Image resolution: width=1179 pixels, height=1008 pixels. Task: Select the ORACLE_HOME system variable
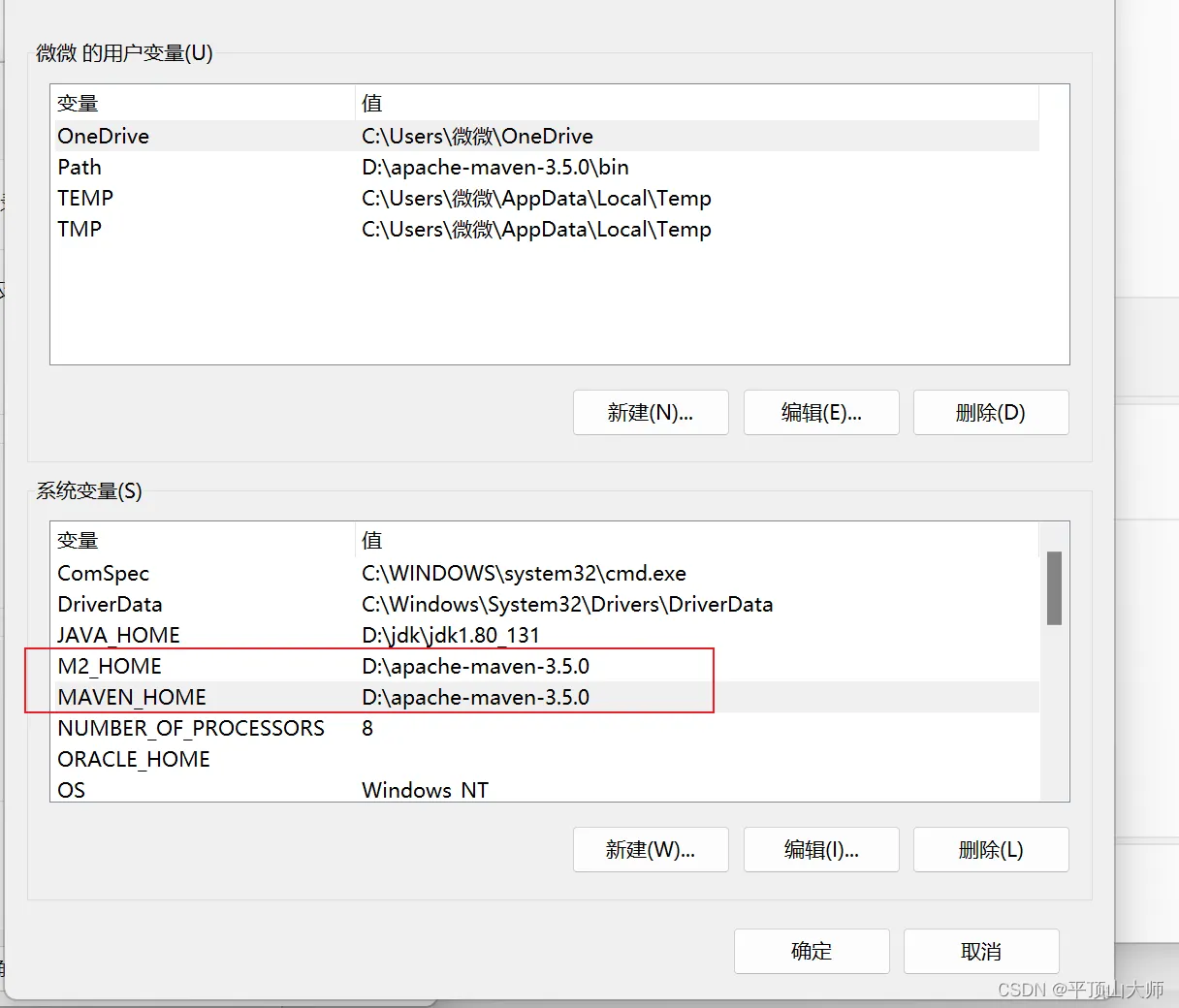coord(545,759)
